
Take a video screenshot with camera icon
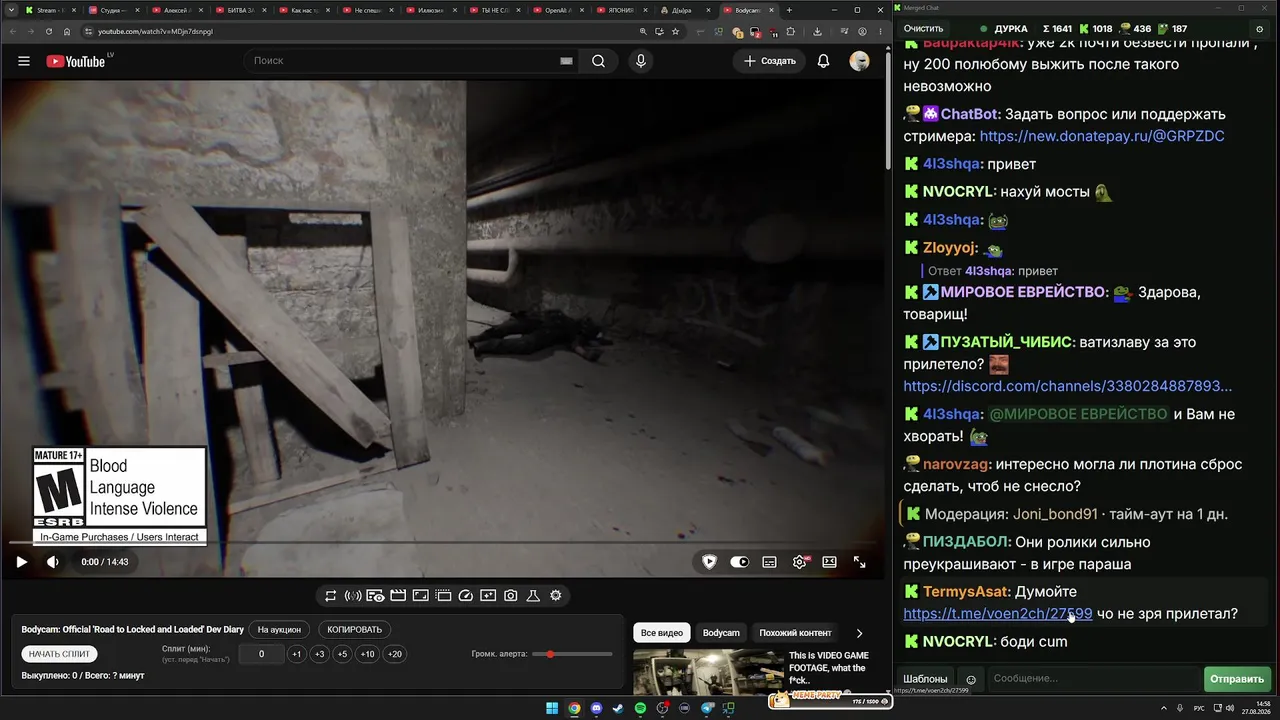[x=511, y=596]
